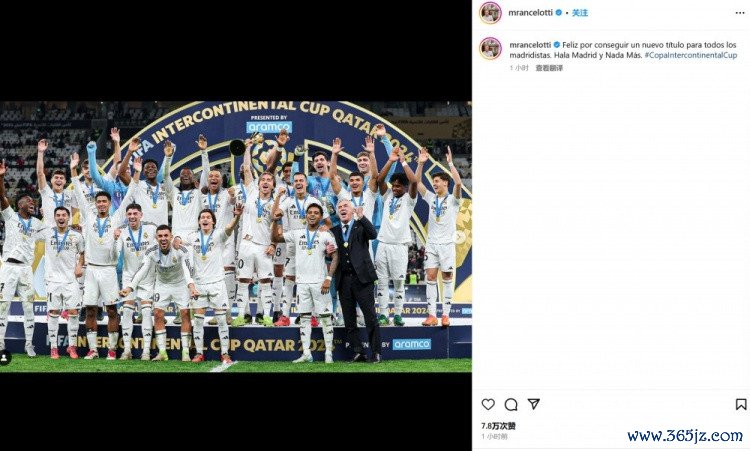Click the verified badge in the caption
The image size is (750, 451).
pos(556,45)
